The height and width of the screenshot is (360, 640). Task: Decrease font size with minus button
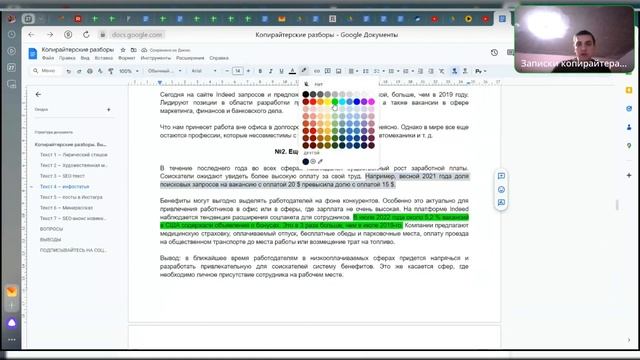pos(227,71)
